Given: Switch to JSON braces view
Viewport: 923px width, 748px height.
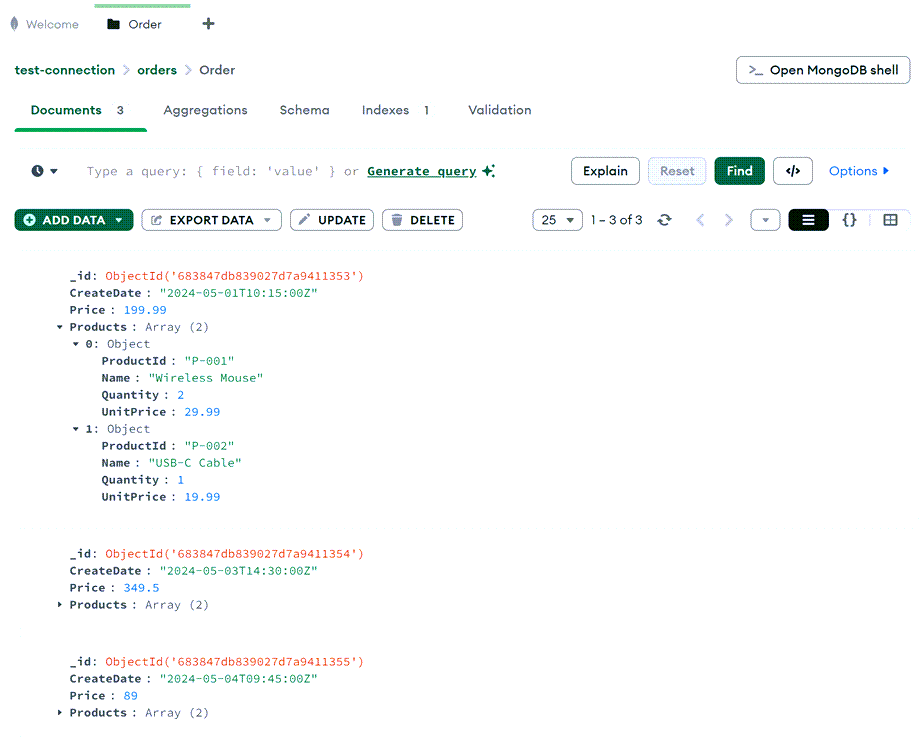Looking at the screenshot, I should 849,220.
